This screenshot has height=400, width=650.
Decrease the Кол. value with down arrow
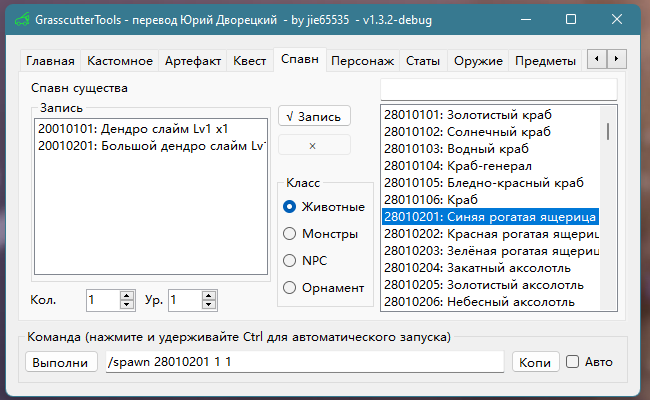pyautogui.click(x=127, y=304)
